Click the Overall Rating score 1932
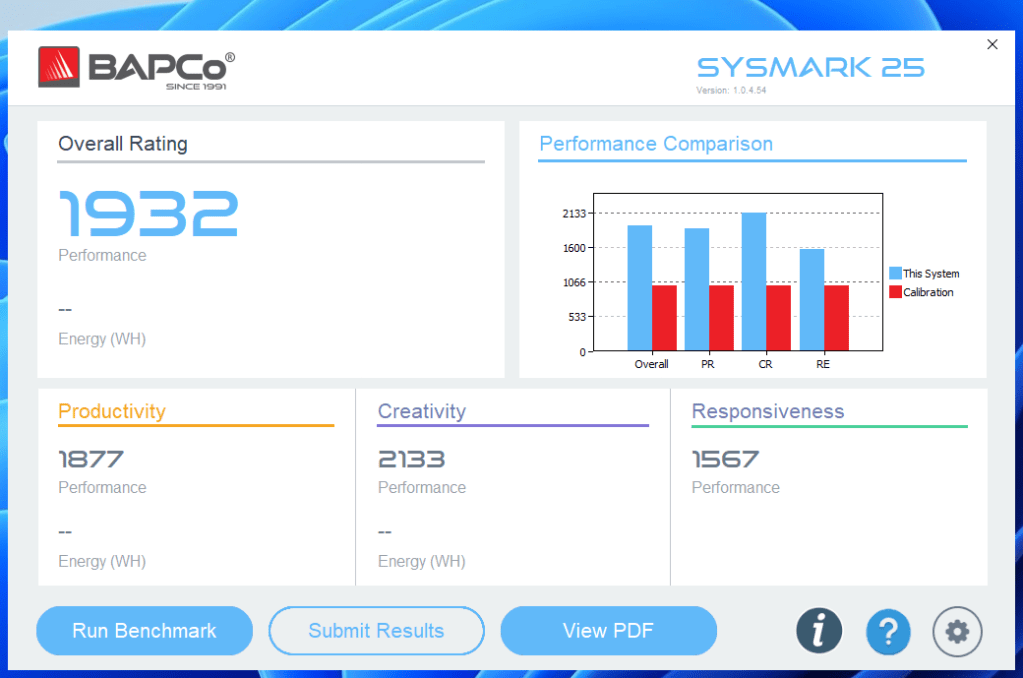 click(147, 212)
